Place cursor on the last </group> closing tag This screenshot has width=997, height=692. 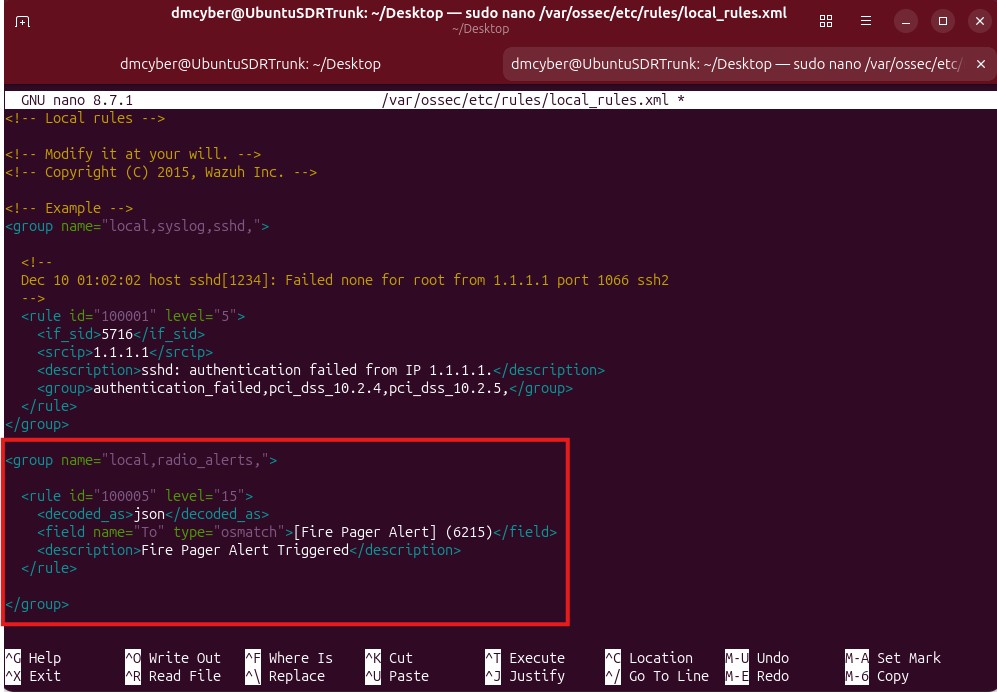pos(37,604)
